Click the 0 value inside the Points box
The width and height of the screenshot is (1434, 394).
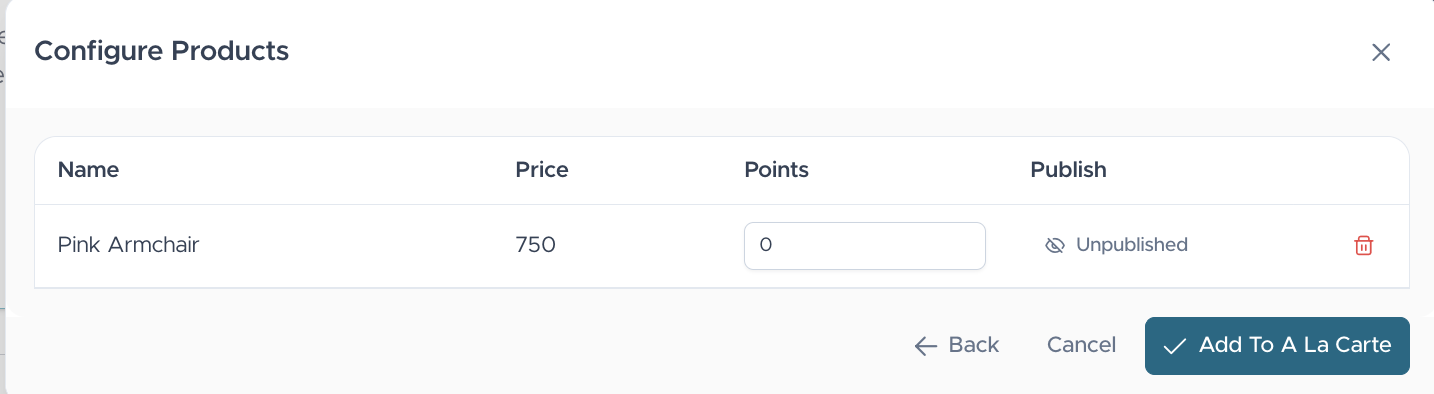(765, 245)
